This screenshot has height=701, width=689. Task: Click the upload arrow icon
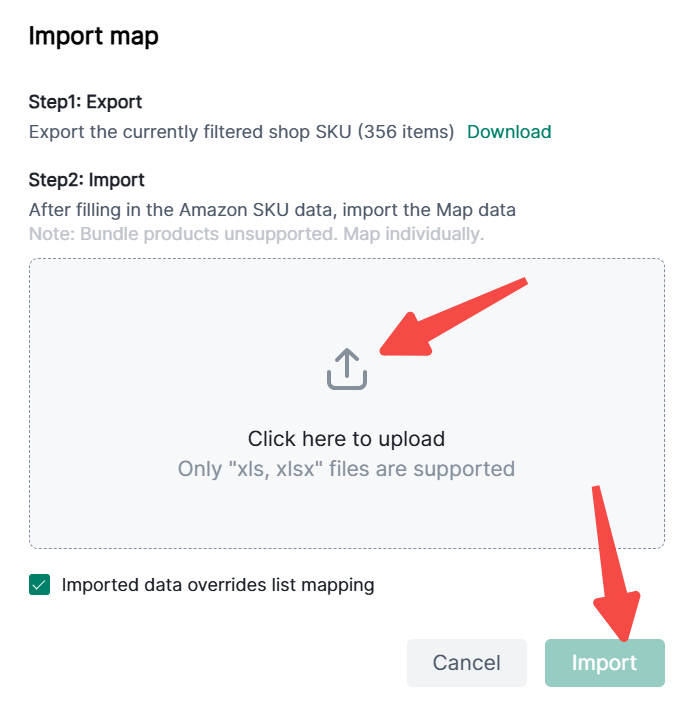click(x=347, y=369)
